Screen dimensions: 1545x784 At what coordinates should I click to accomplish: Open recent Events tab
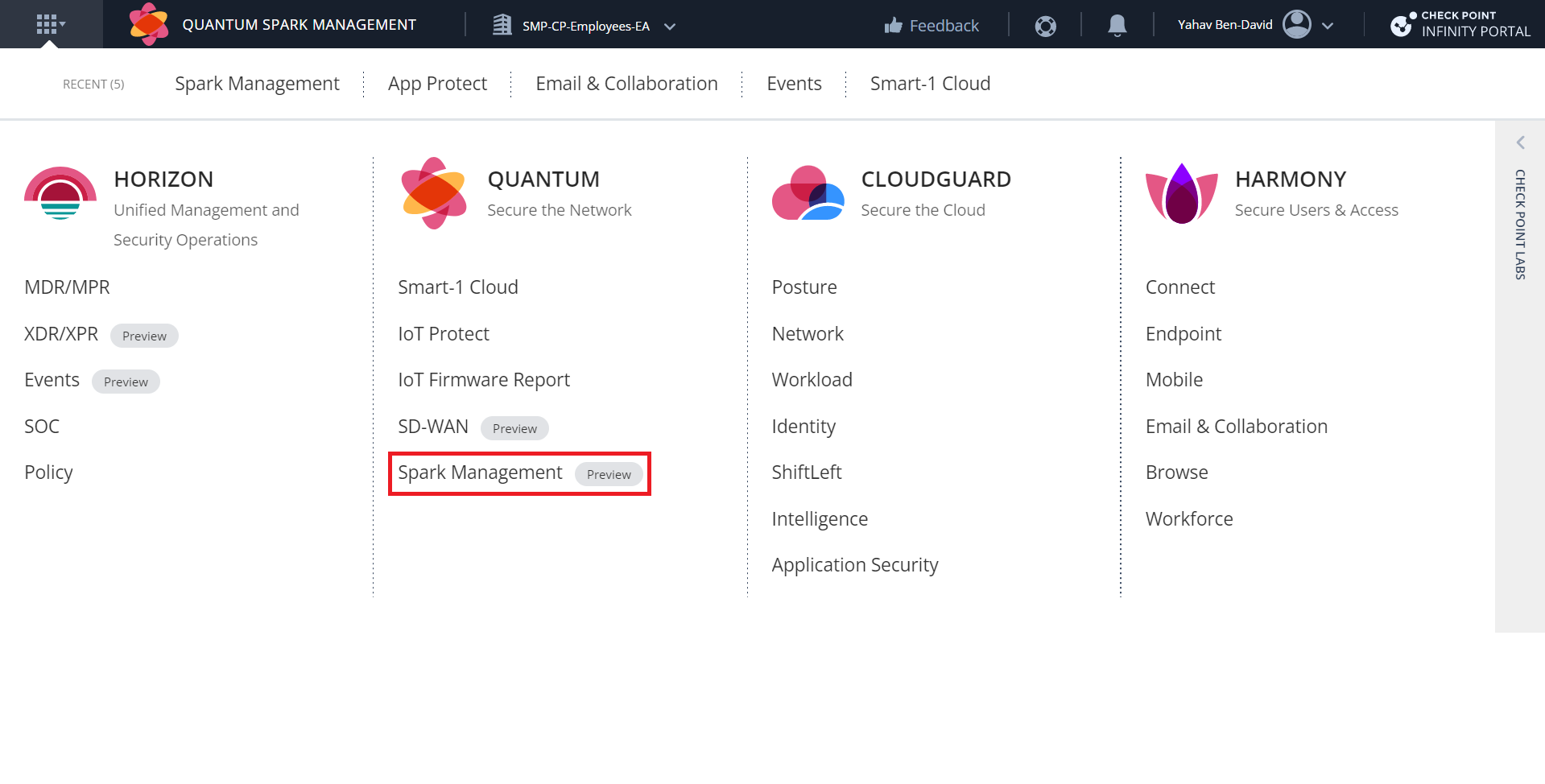pyautogui.click(x=794, y=84)
